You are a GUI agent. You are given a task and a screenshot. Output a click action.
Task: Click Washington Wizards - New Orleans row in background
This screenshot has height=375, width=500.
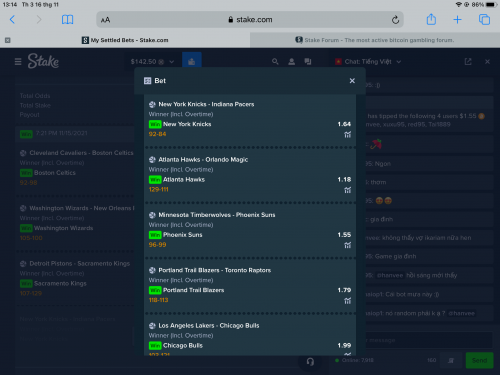[81, 208]
